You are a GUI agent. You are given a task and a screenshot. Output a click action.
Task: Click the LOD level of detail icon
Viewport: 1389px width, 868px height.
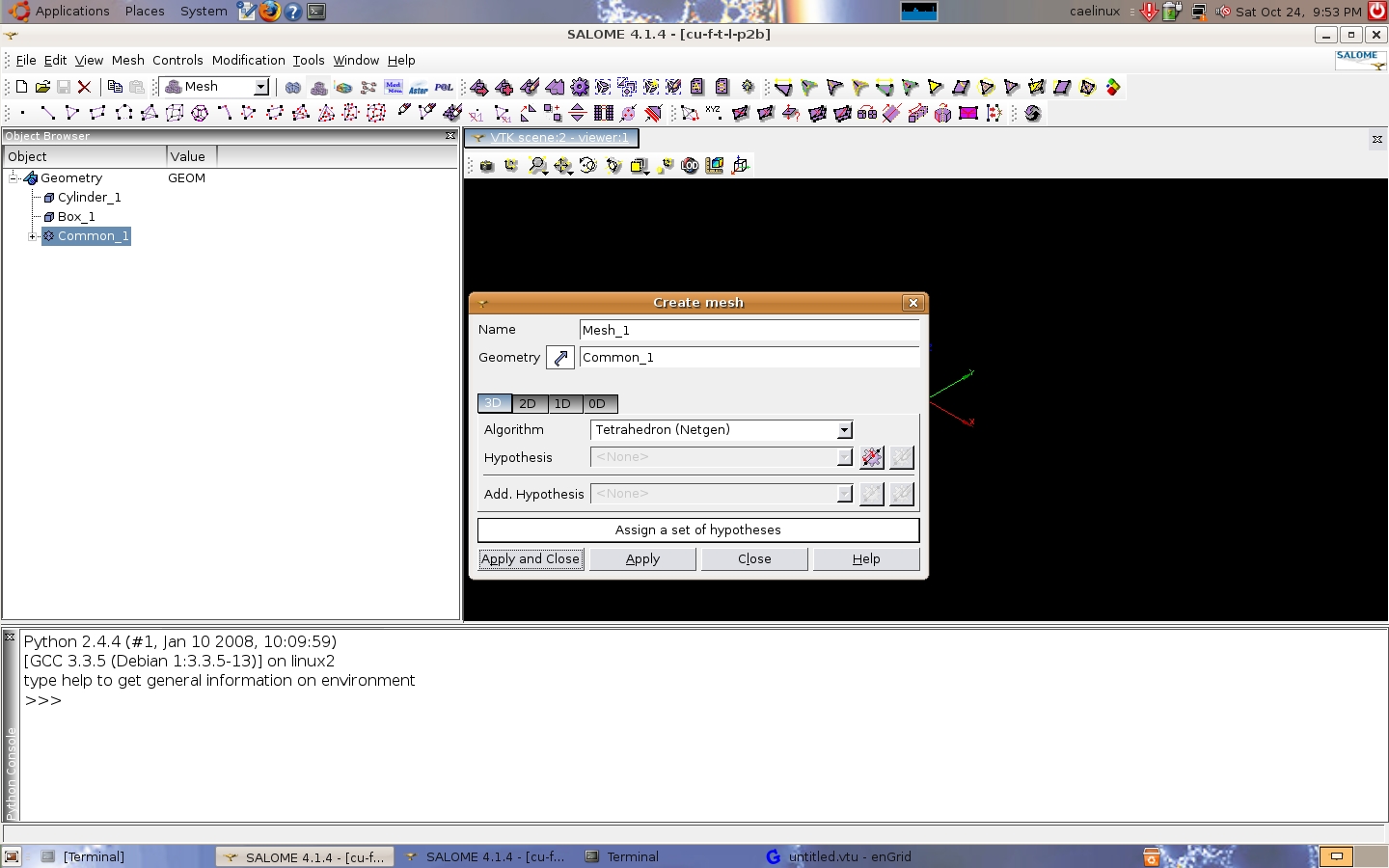click(690, 166)
